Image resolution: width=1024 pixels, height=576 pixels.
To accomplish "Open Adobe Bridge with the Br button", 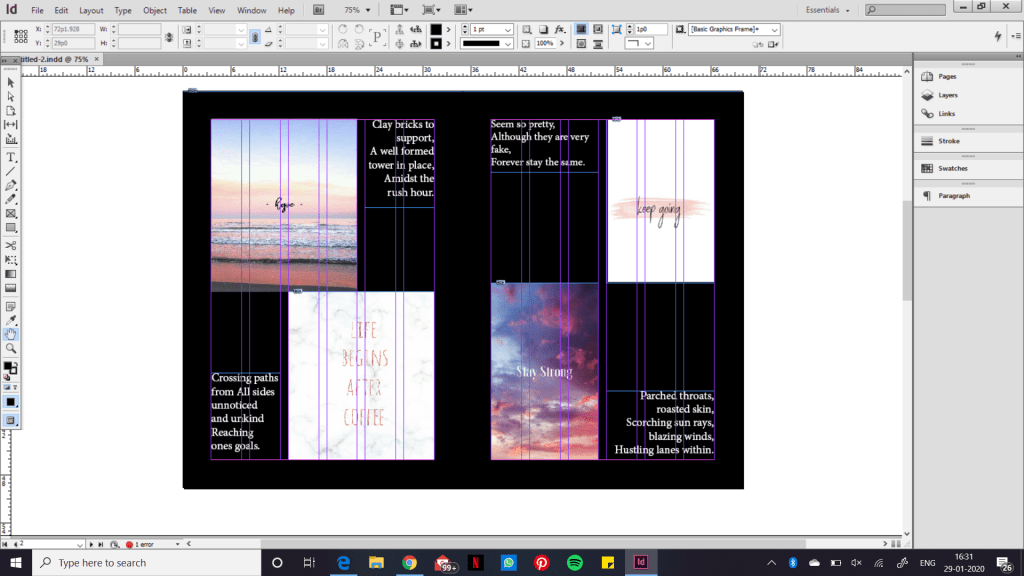I will pos(319,10).
